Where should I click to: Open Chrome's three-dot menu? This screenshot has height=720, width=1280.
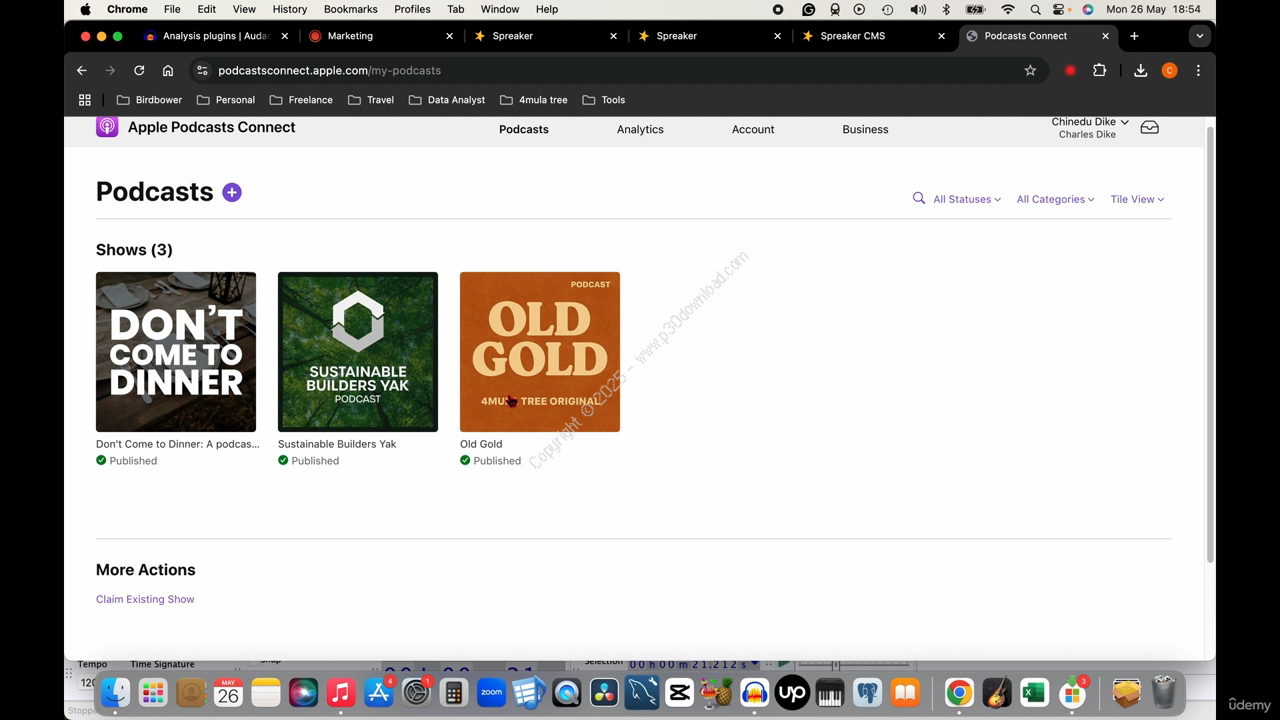pyautogui.click(x=1198, y=70)
